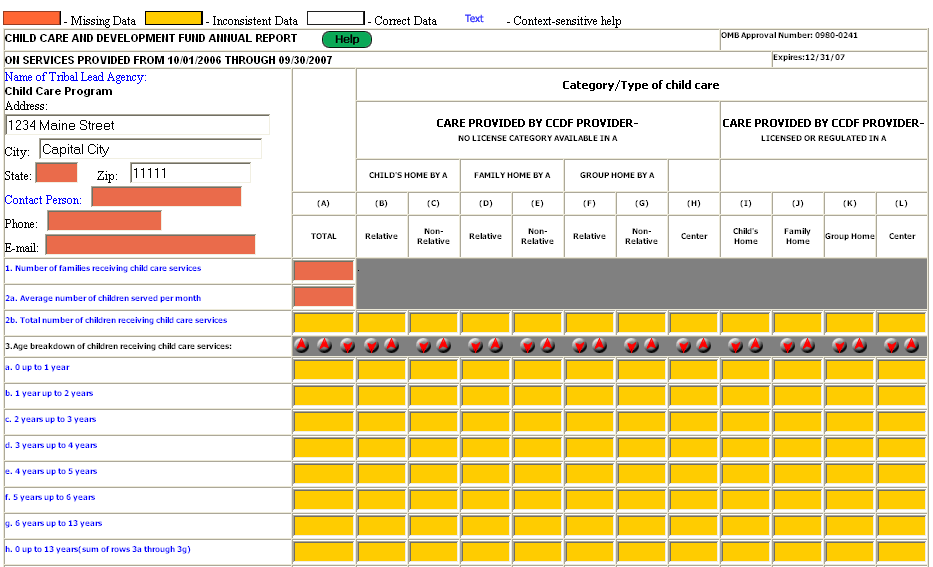Click the down arrow under Child's Home Non-Relative column (C)
The image size is (933, 567).
pos(423,346)
